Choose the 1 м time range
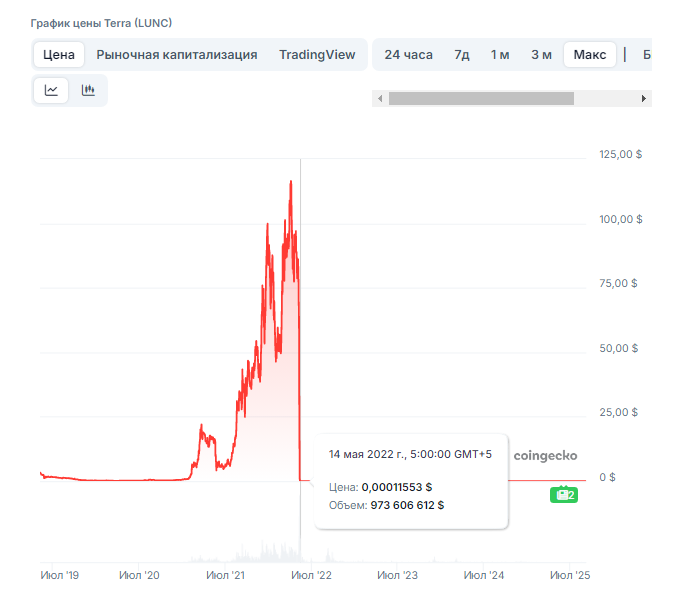Screen dimensions: 673x595 point(500,55)
